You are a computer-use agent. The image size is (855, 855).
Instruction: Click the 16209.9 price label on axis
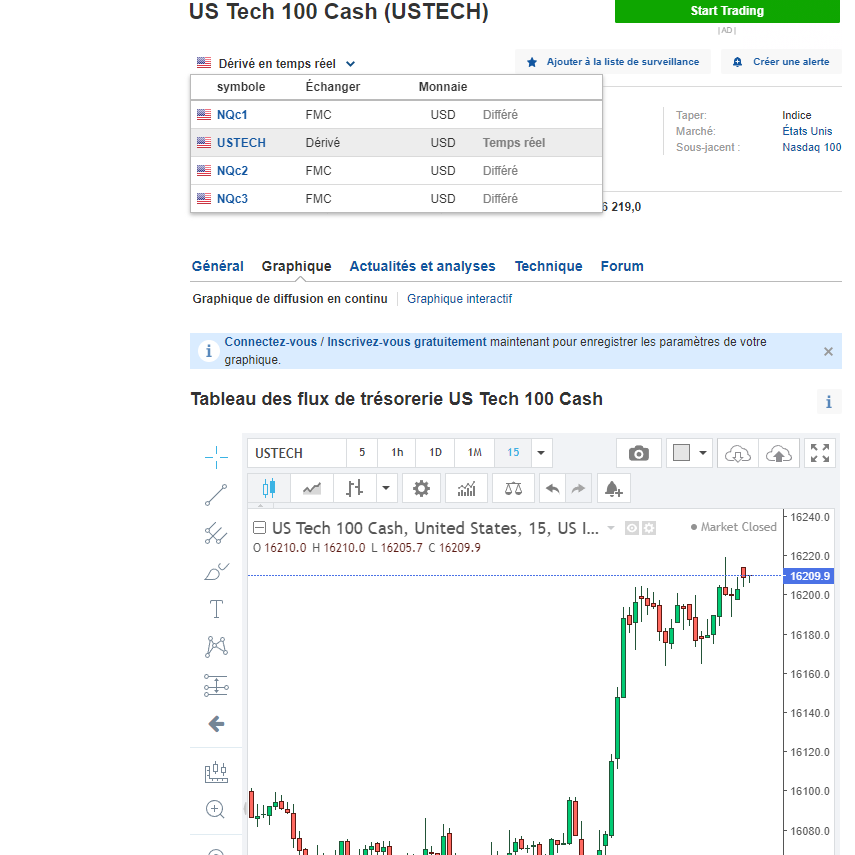(810, 576)
